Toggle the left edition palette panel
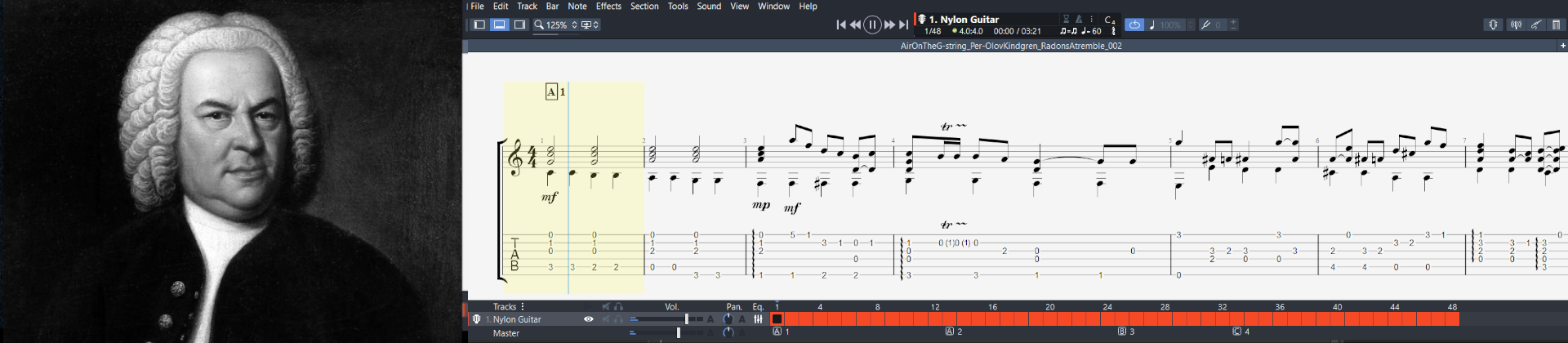Screen dimensions: 1568x343 [479, 24]
